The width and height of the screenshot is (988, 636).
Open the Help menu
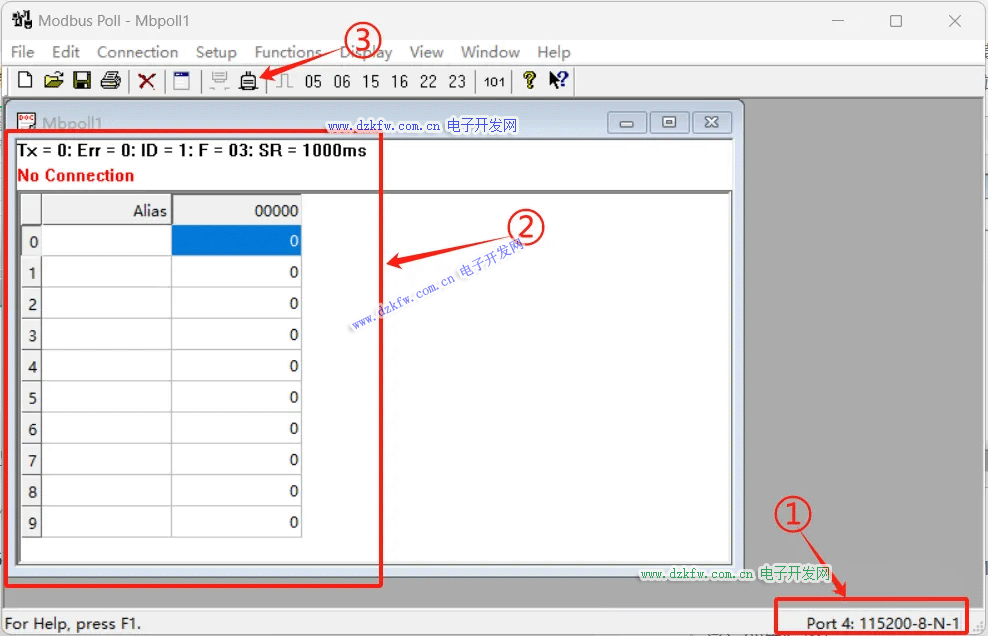tap(554, 52)
